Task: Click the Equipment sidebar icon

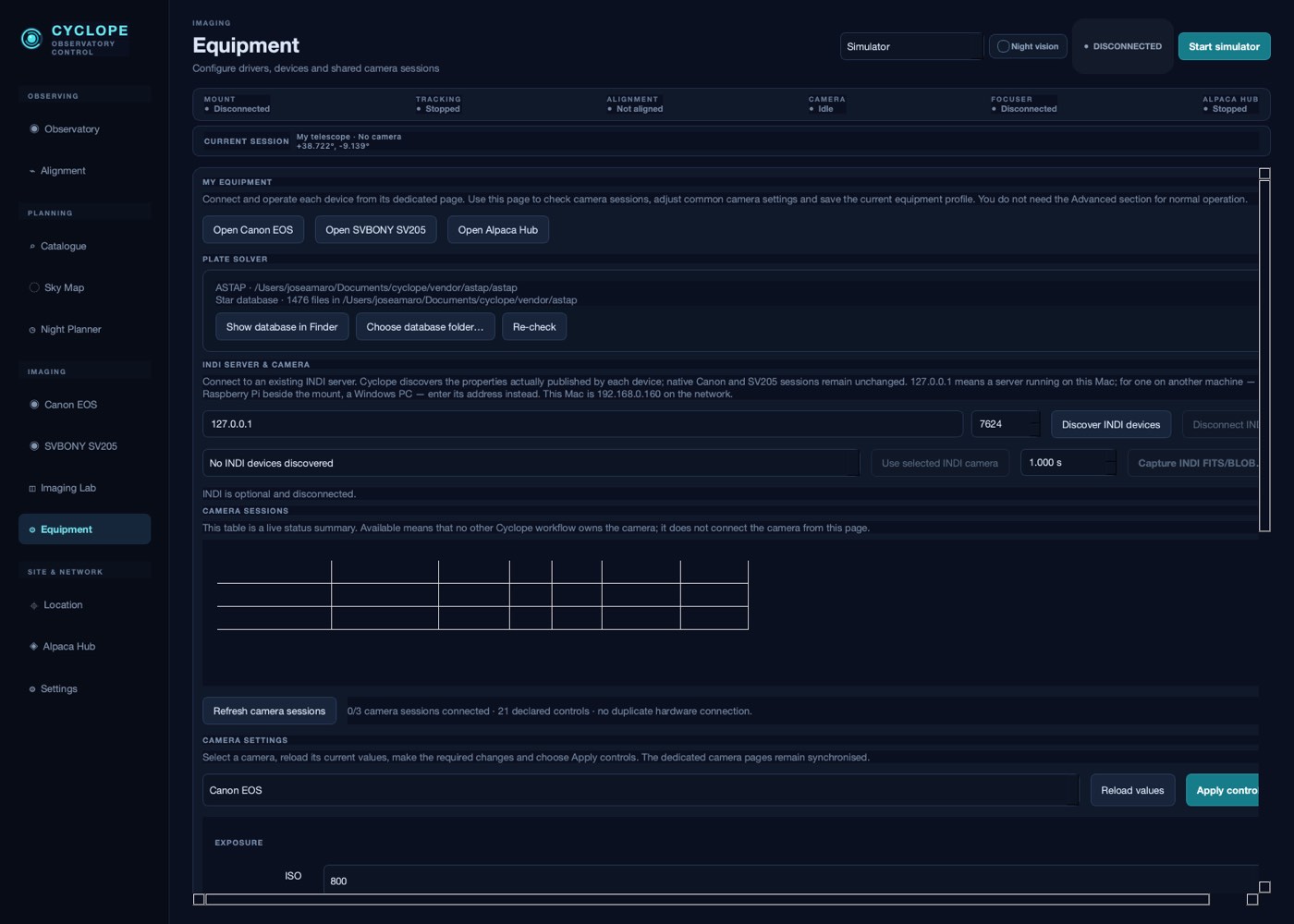Action: click(x=32, y=530)
